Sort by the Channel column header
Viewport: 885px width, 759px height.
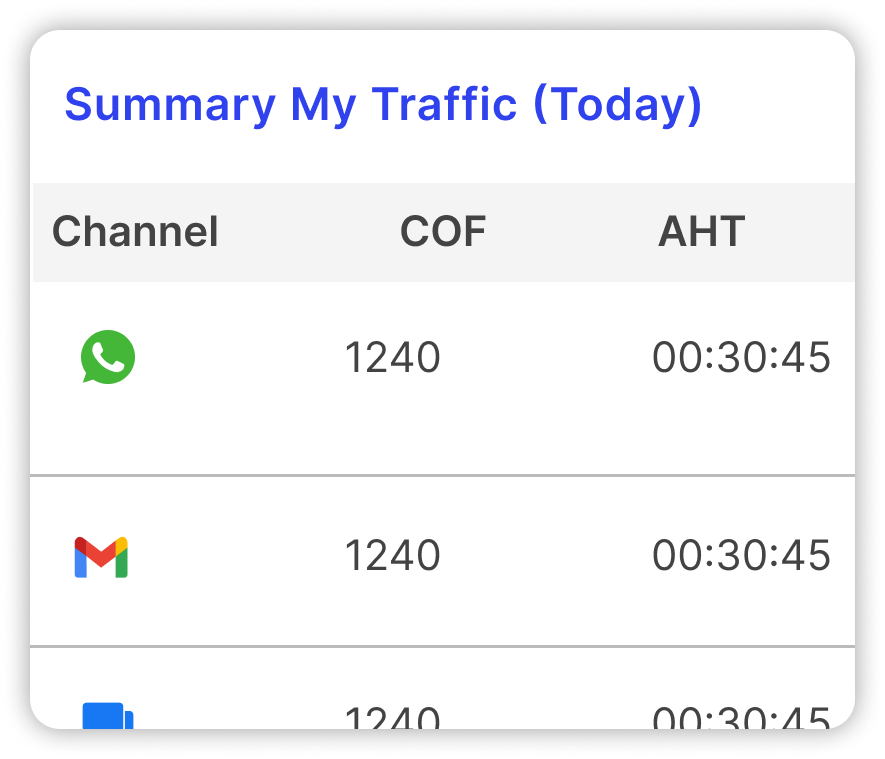(x=135, y=231)
